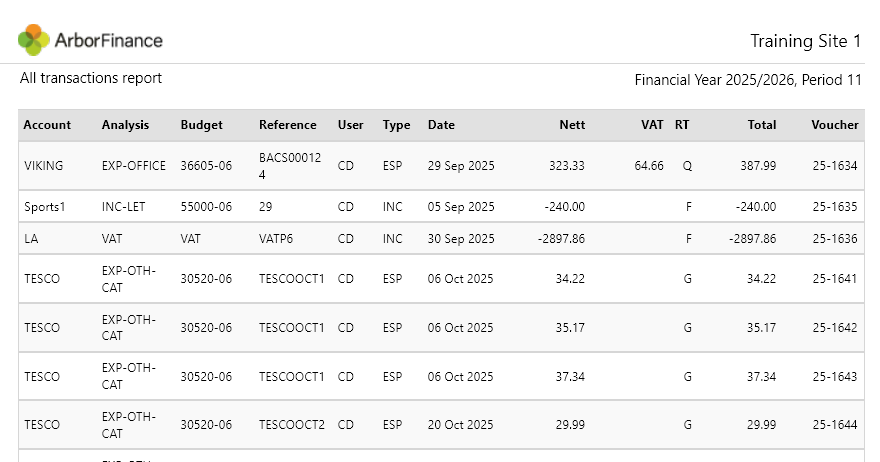Image resolution: width=880 pixels, height=462 pixels.
Task: Select voucher 25-1641 in TESCO row
Action: point(835,278)
